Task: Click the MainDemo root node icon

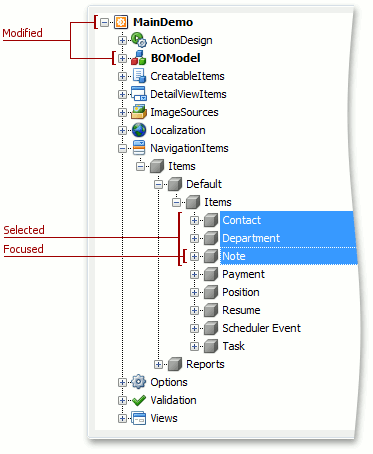Action: (x=121, y=22)
